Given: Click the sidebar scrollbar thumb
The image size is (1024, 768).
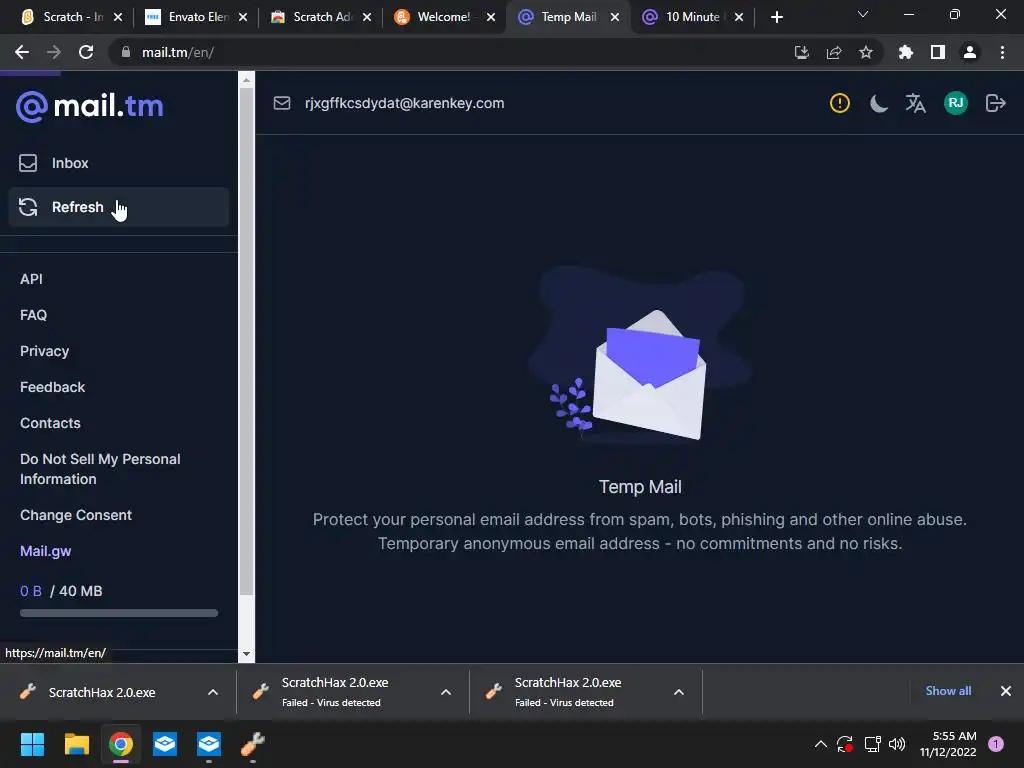Looking at the screenshot, I should pyautogui.click(x=246, y=340).
